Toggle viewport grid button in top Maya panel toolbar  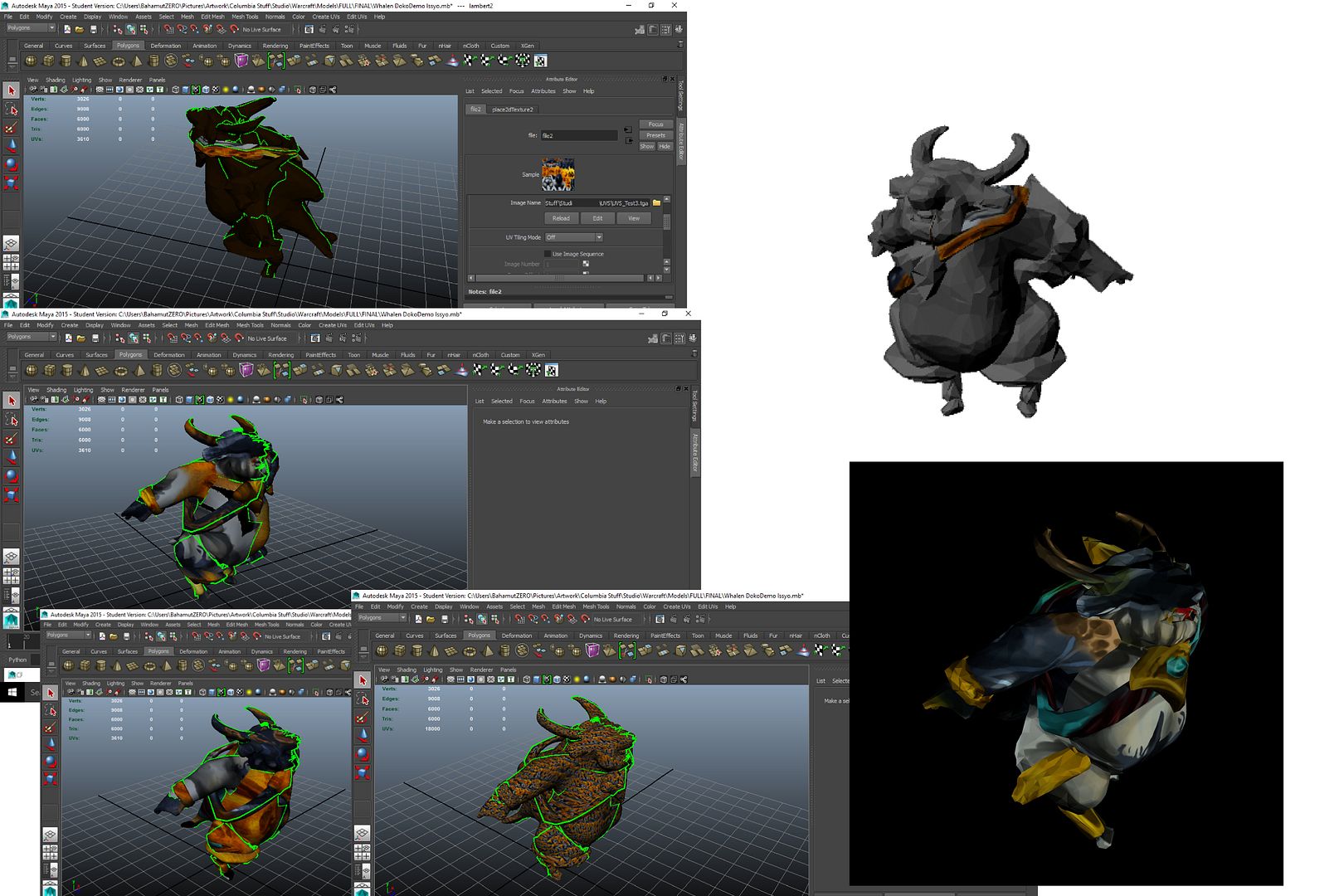99,90
